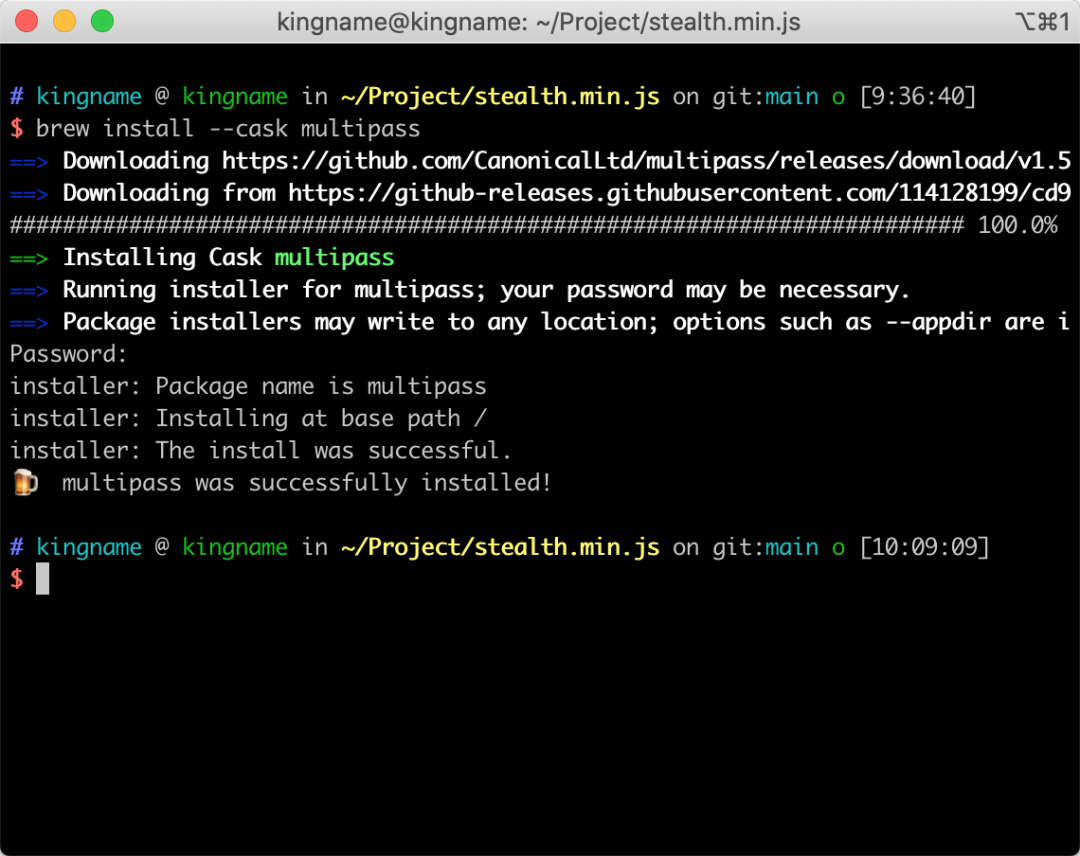Click 'Installing Cask' text
Screen dimensions: 1080x856
(162, 258)
